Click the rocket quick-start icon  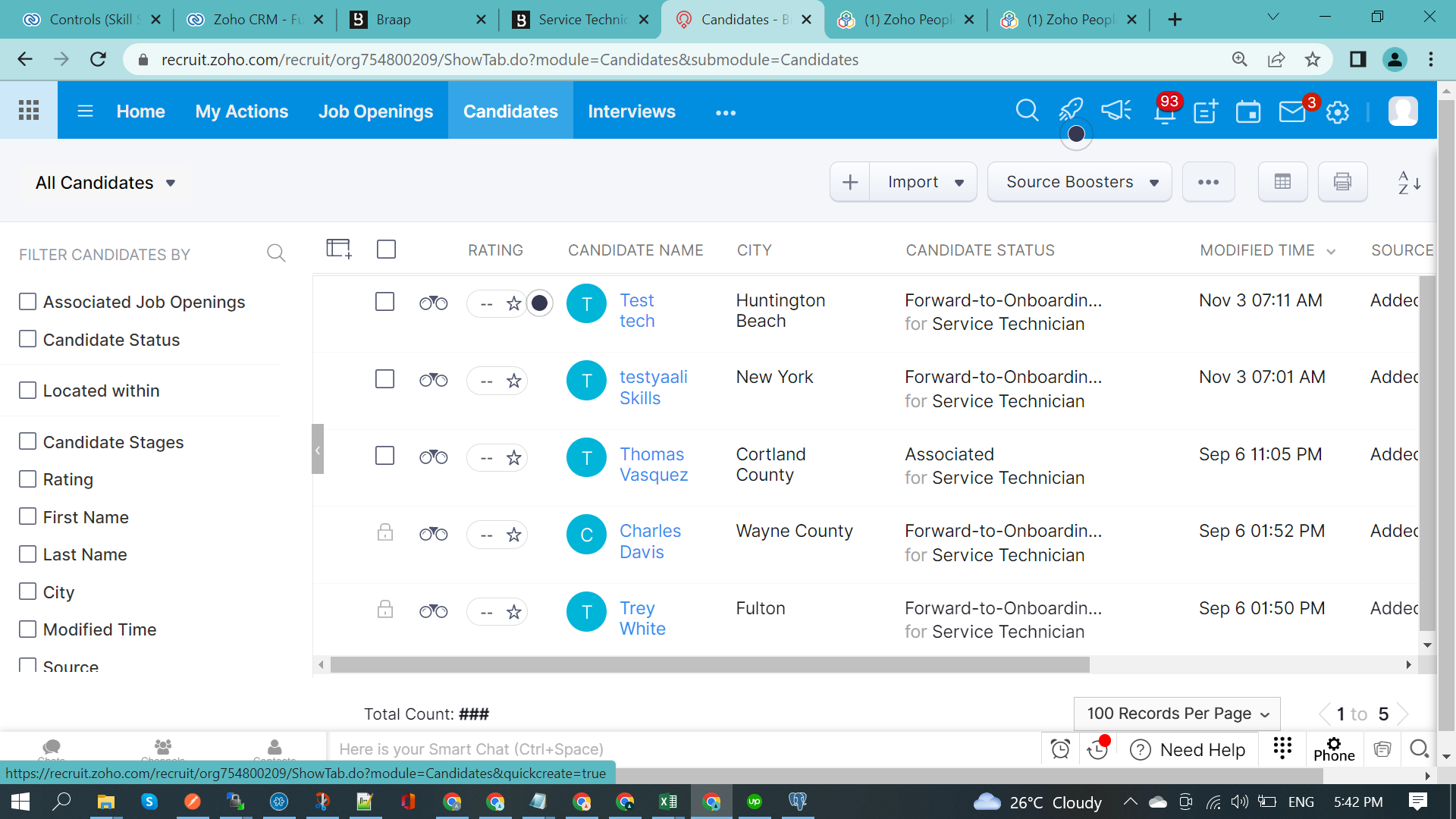point(1071,110)
